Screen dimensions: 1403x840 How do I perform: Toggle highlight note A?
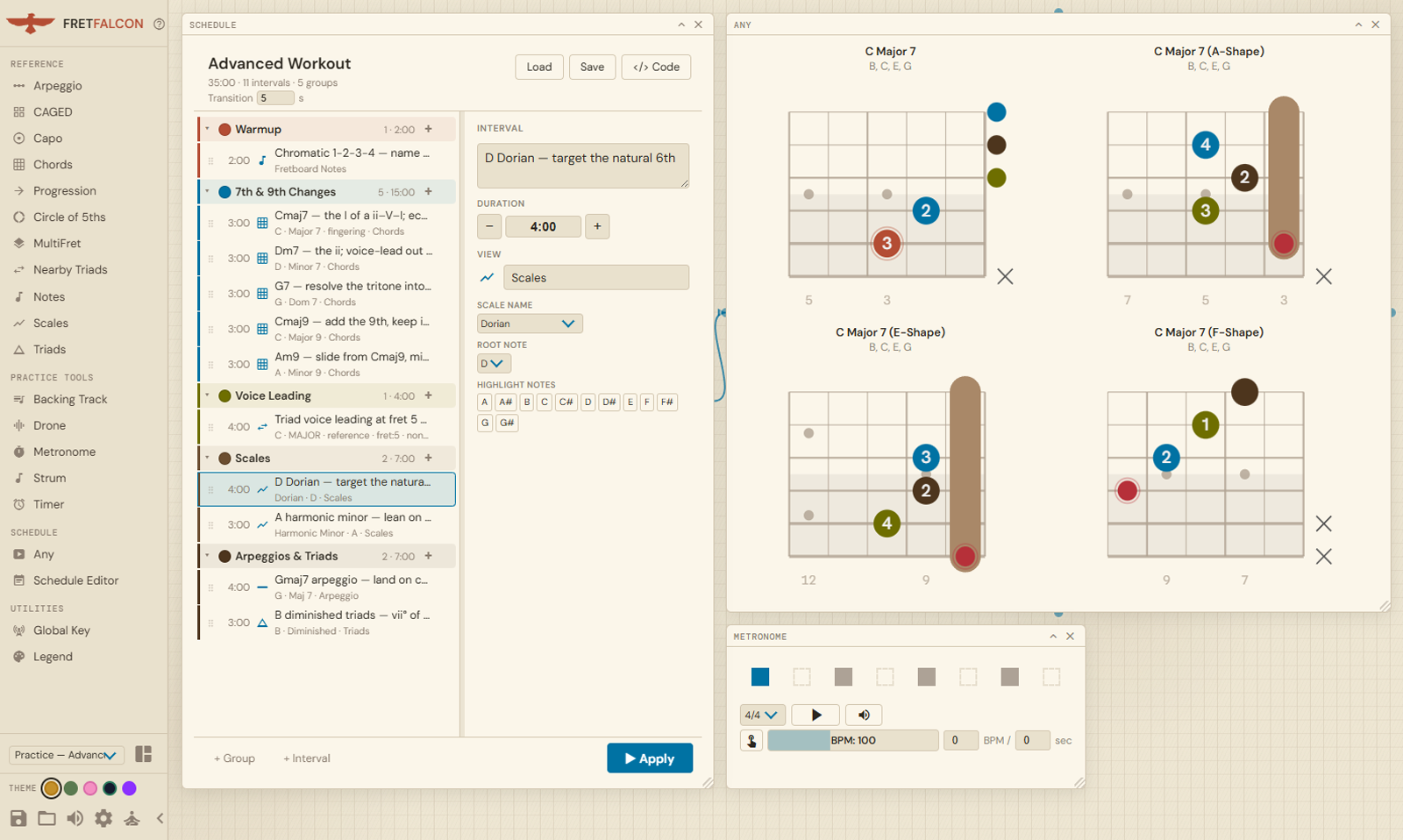[x=485, y=402]
